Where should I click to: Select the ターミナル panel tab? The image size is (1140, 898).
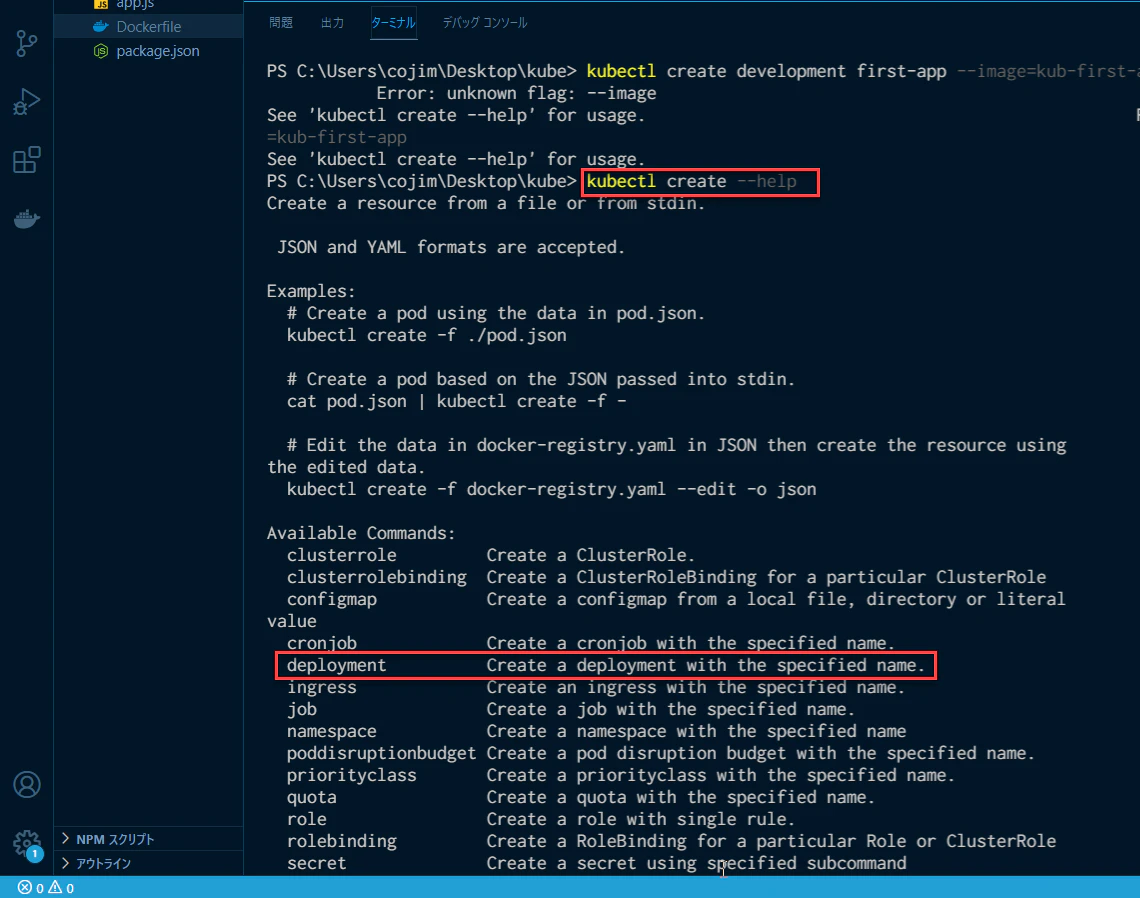pyautogui.click(x=393, y=23)
